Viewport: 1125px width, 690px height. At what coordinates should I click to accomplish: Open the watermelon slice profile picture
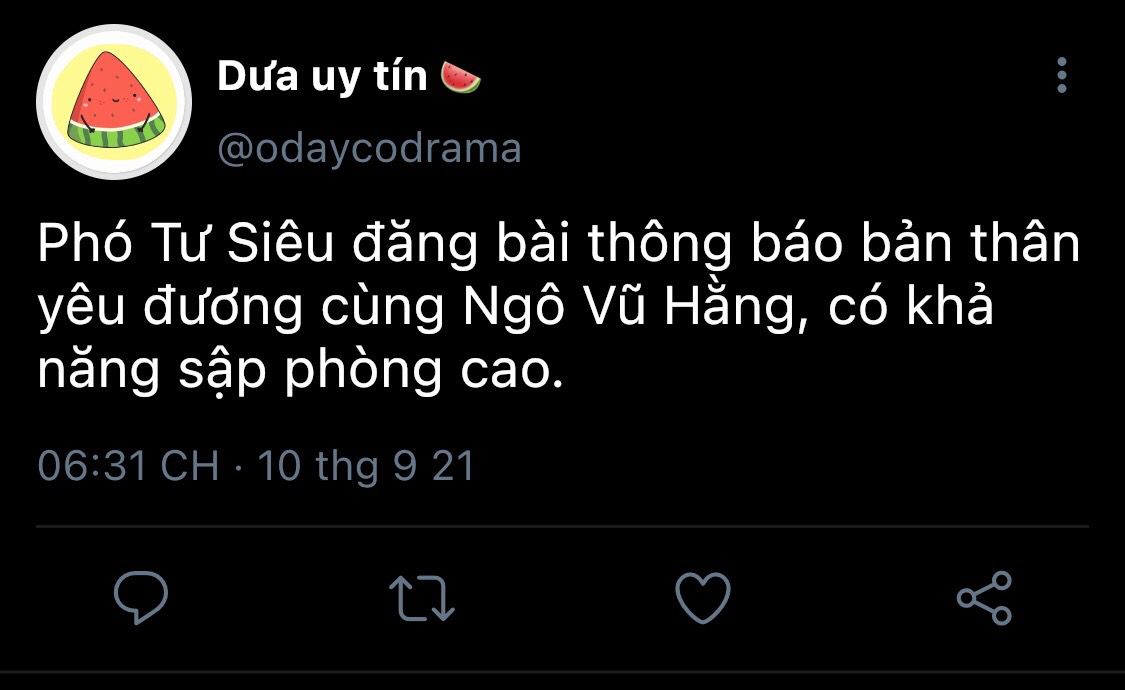114,102
